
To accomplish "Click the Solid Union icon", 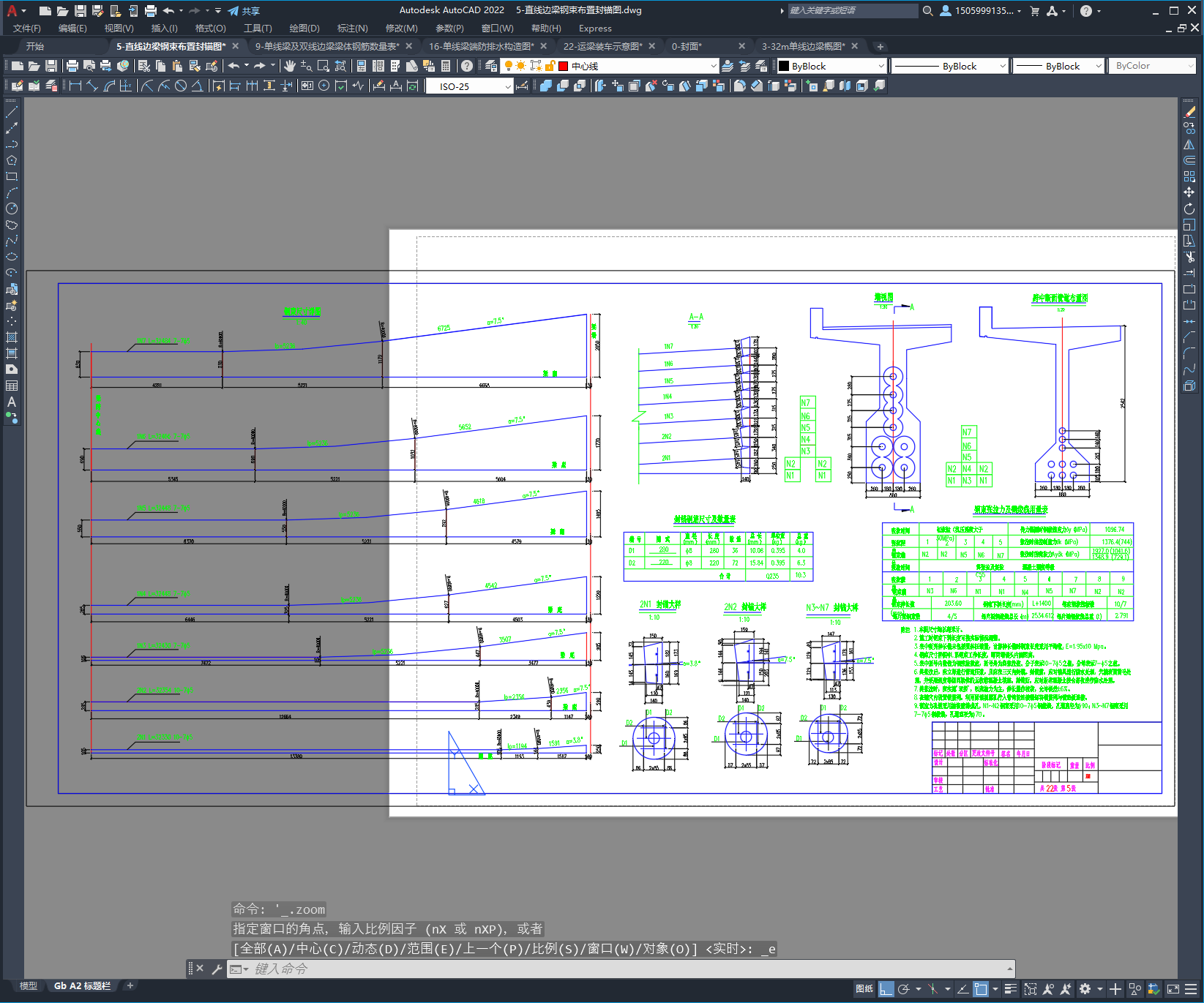I will tap(545, 86).
